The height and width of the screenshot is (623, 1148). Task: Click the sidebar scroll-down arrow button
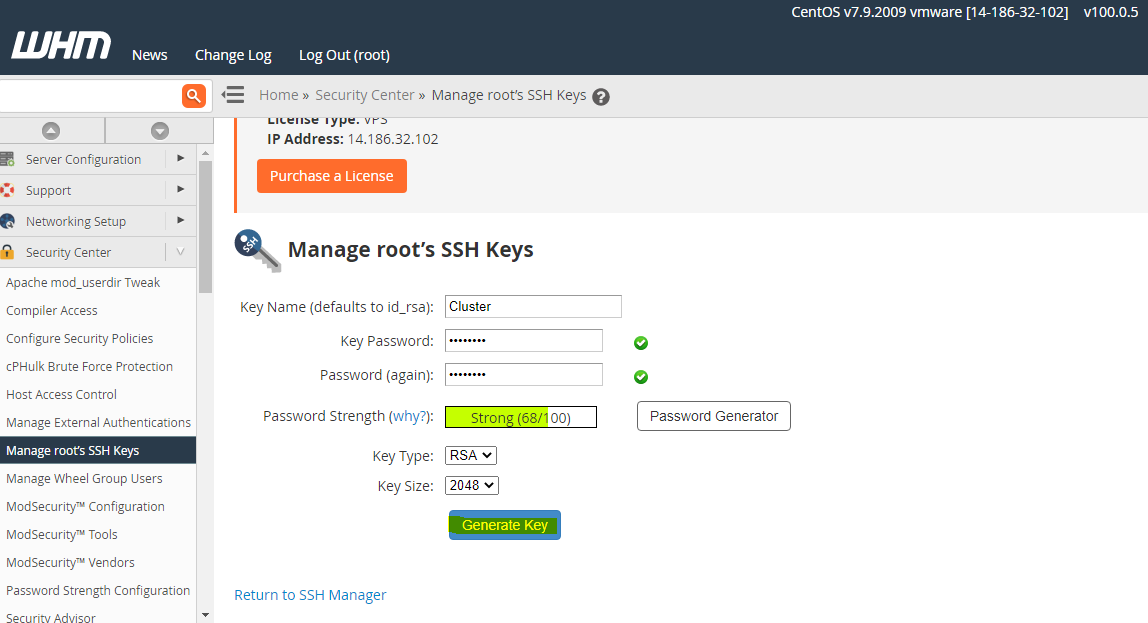[159, 131]
